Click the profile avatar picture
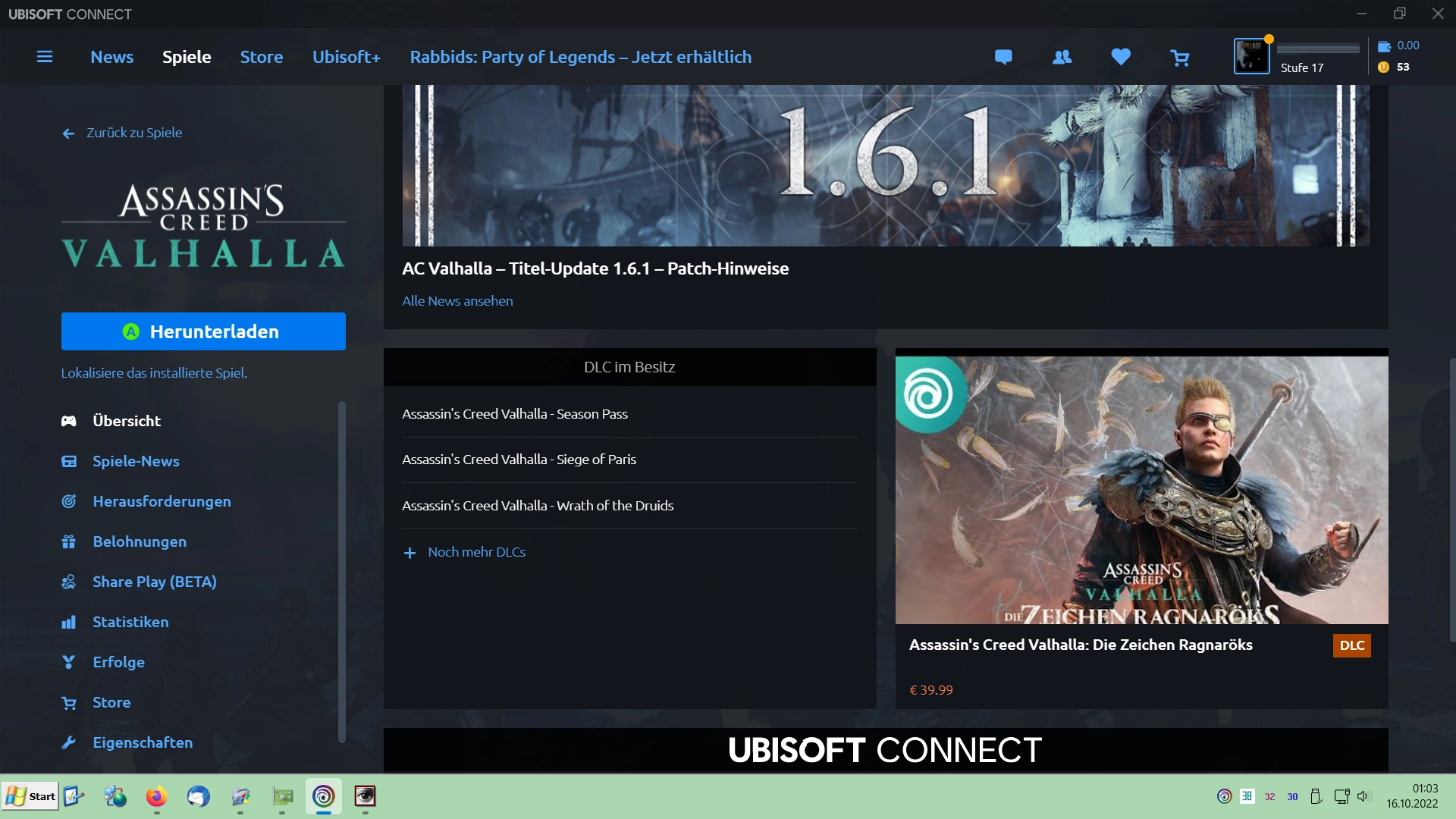Image resolution: width=1456 pixels, height=819 pixels. 1251,56
